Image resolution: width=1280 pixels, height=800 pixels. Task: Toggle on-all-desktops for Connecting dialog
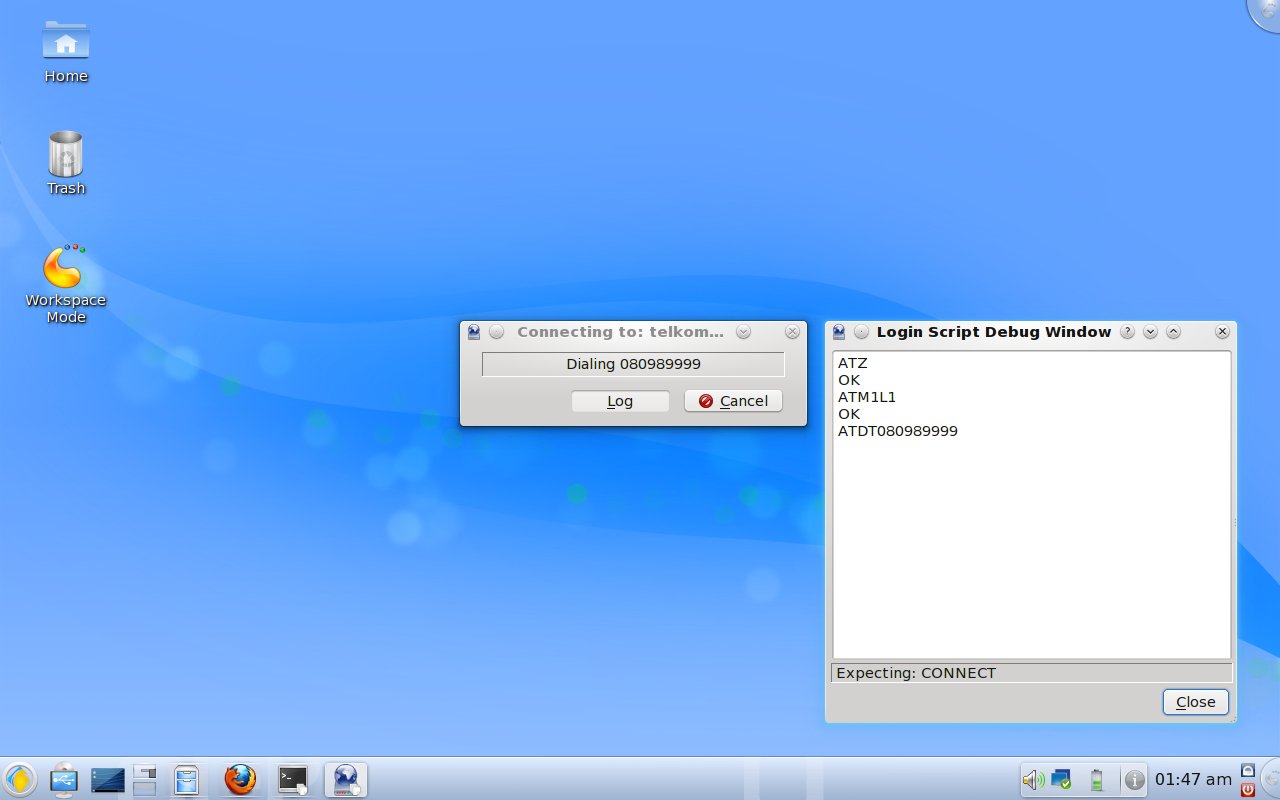497,332
